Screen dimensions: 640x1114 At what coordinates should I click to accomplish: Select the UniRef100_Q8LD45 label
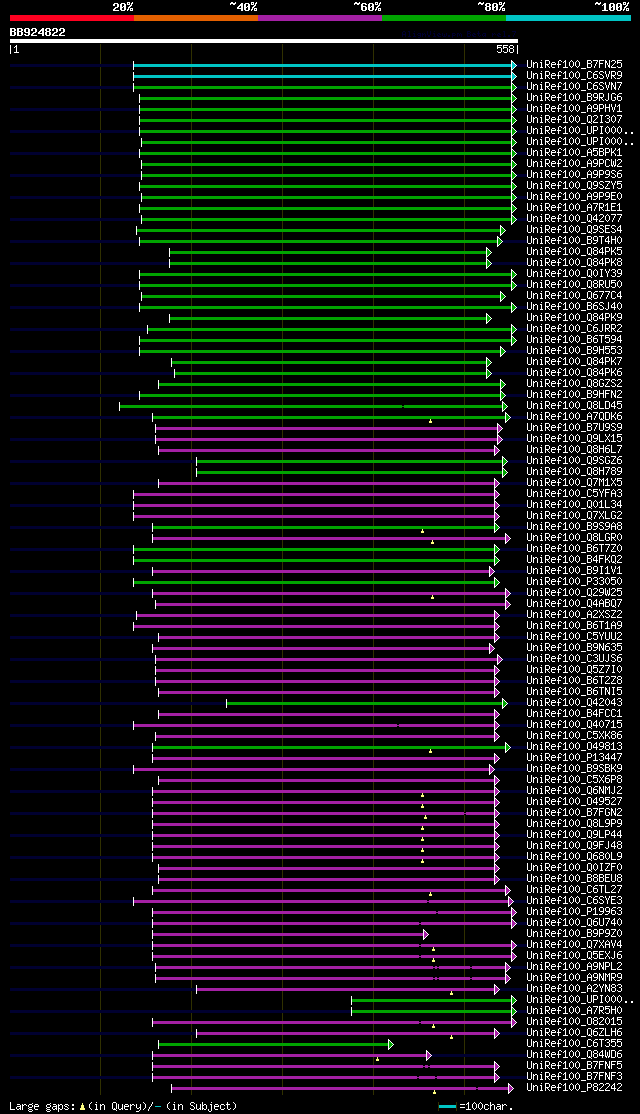click(x=574, y=406)
